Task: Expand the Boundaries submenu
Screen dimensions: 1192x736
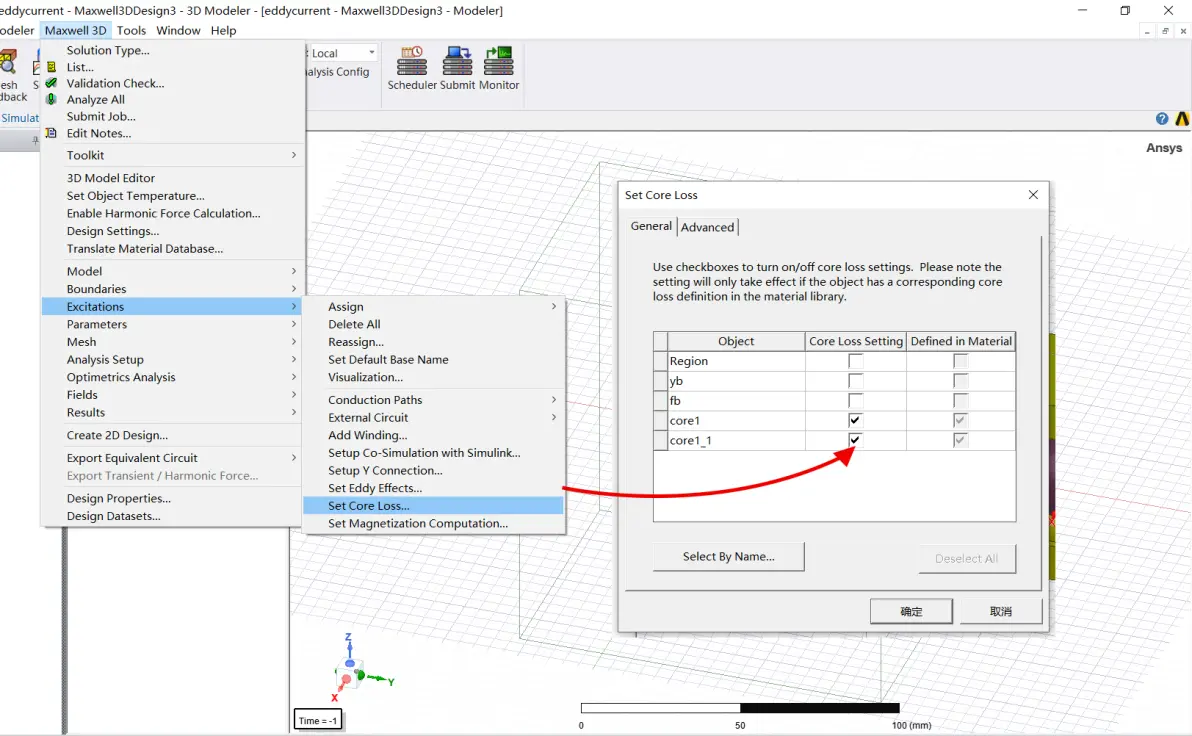Action: (173, 289)
